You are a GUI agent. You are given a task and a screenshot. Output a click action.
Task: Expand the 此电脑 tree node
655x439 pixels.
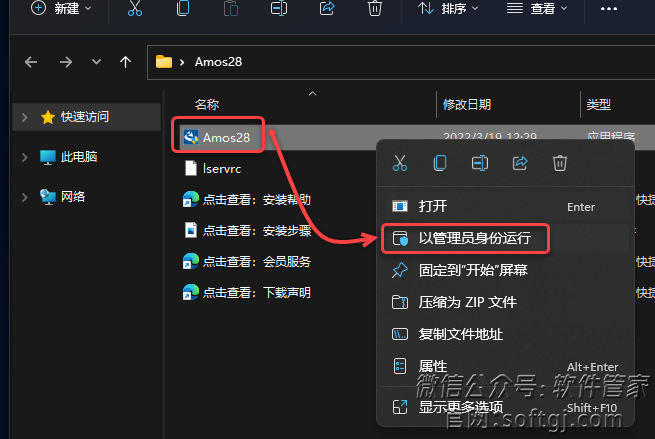(x=24, y=157)
